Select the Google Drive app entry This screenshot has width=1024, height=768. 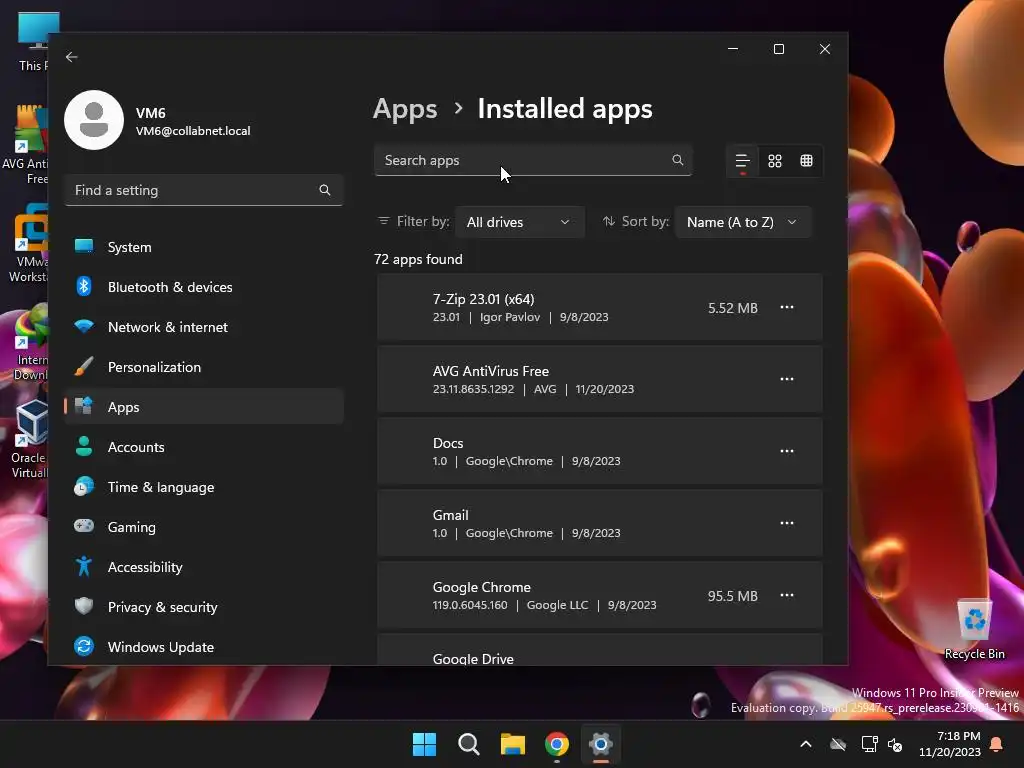pyautogui.click(x=600, y=650)
